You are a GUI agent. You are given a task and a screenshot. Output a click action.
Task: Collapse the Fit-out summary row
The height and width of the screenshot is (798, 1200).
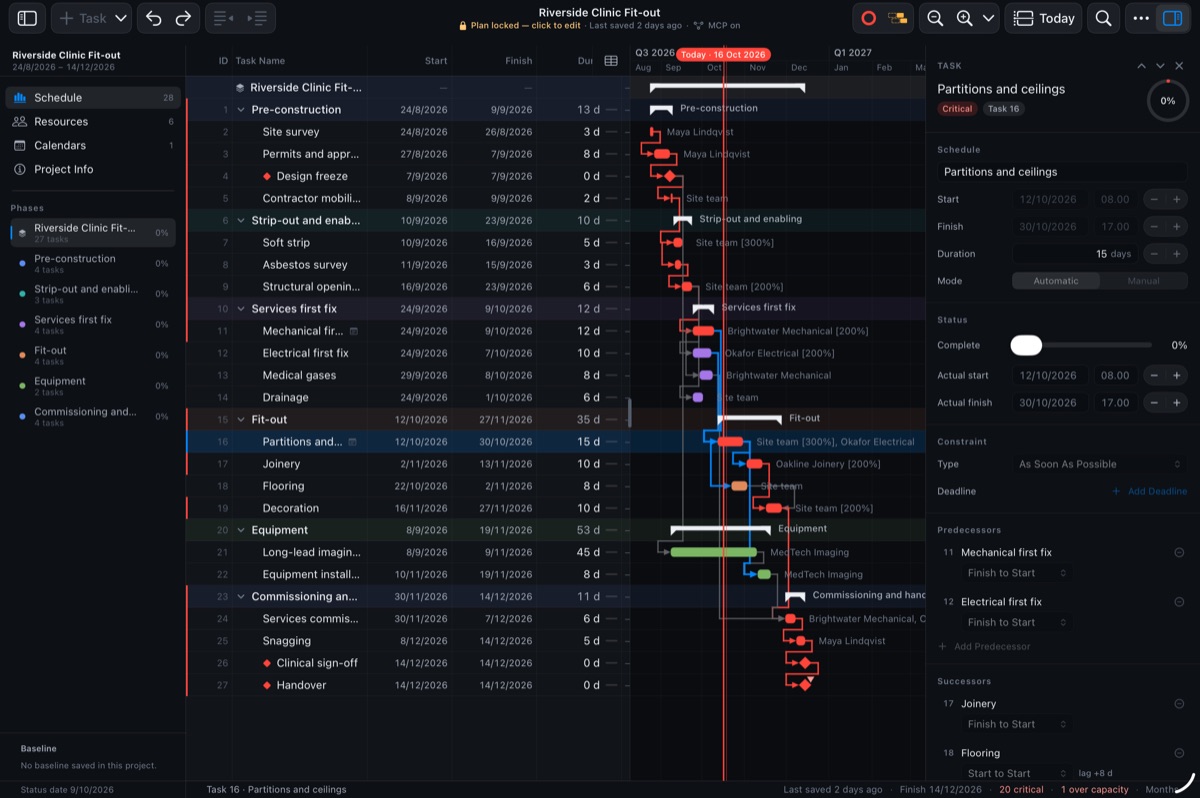click(x=241, y=420)
